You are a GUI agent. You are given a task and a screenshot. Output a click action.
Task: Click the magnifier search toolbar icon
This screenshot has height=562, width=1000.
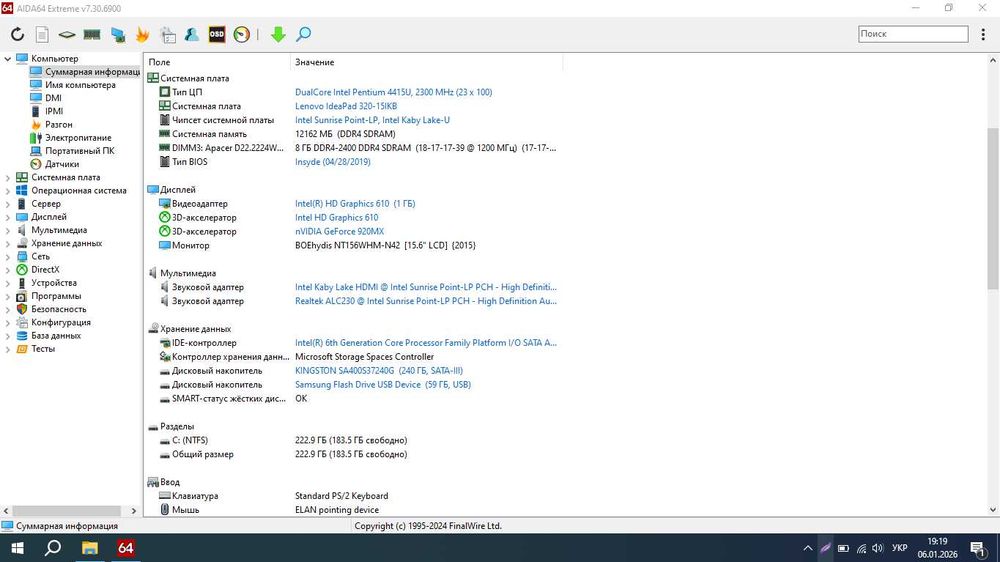[304, 34]
